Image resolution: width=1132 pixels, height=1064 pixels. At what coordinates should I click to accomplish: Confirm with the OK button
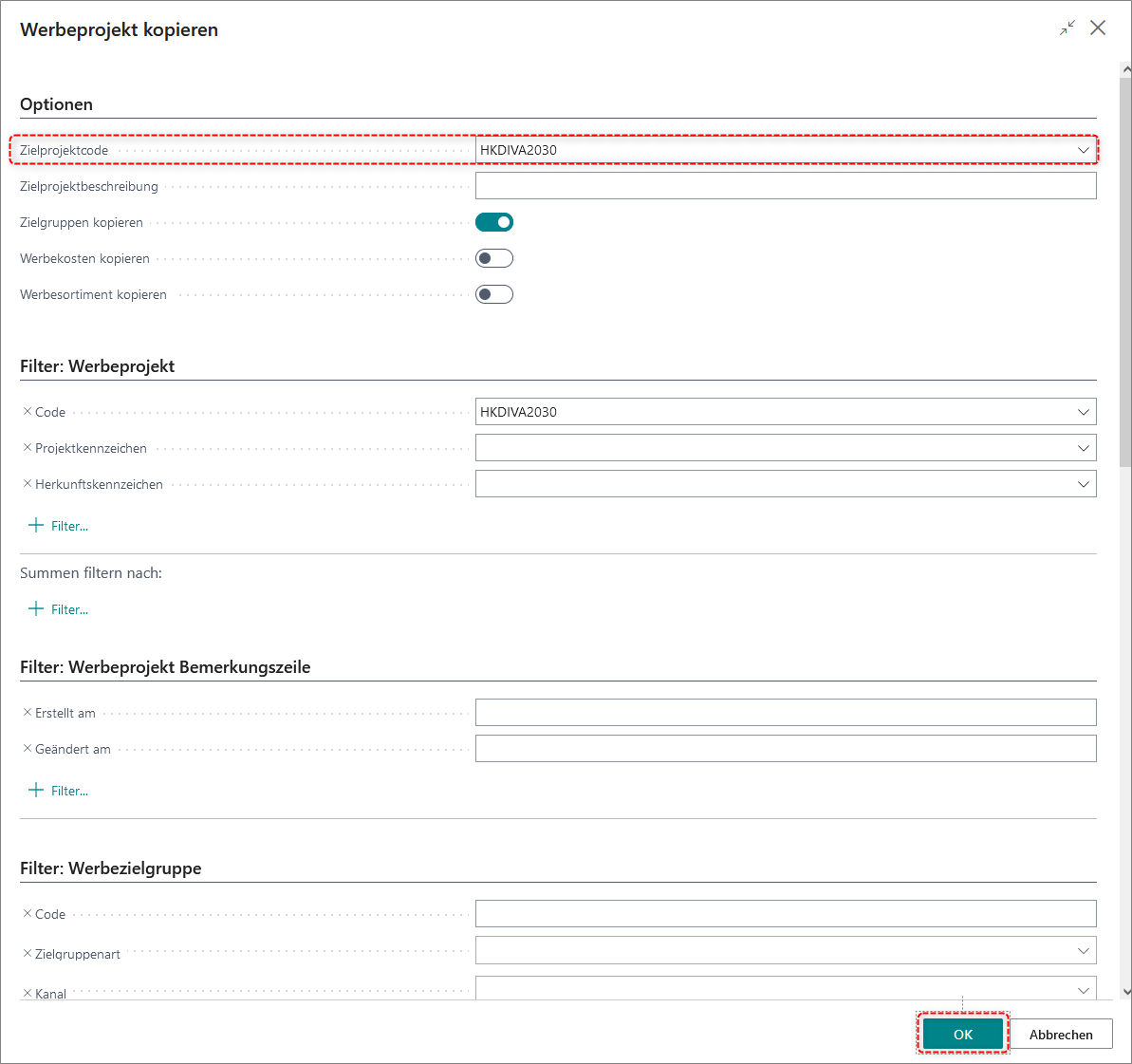click(963, 1035)
